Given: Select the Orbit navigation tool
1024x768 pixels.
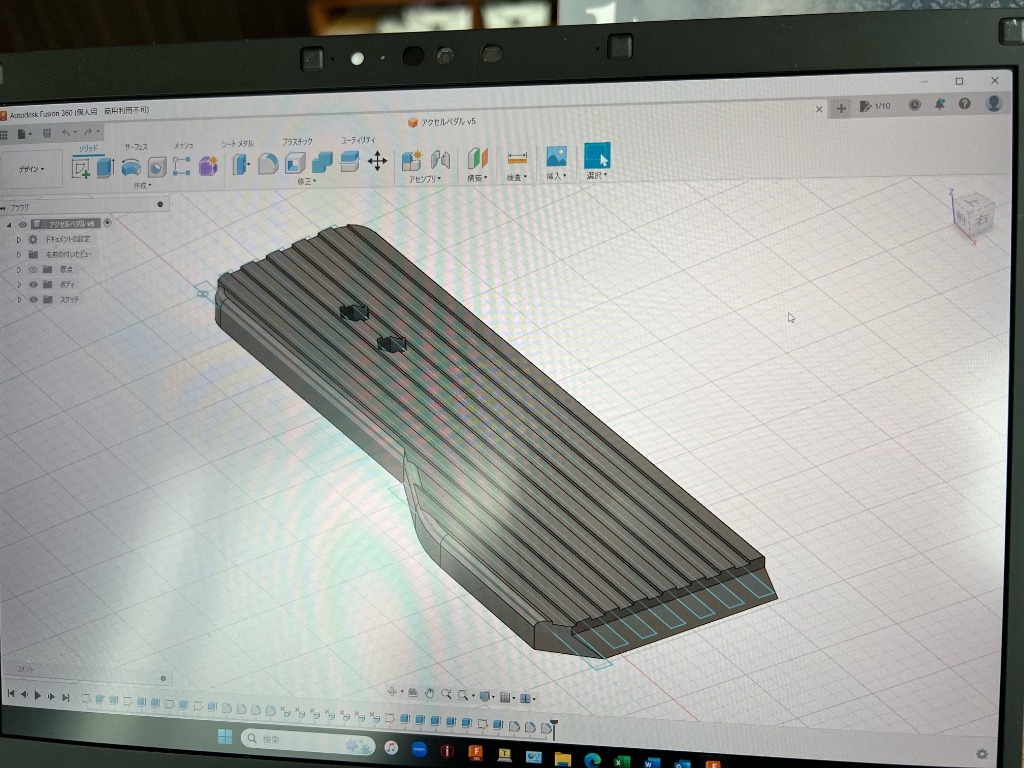Looking at the screenshot, I should 392,691.
